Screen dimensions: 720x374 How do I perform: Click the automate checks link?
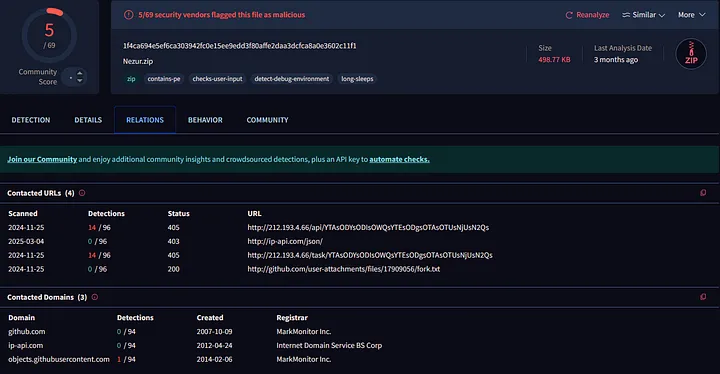pyautogui.click(x=399, y=159)
